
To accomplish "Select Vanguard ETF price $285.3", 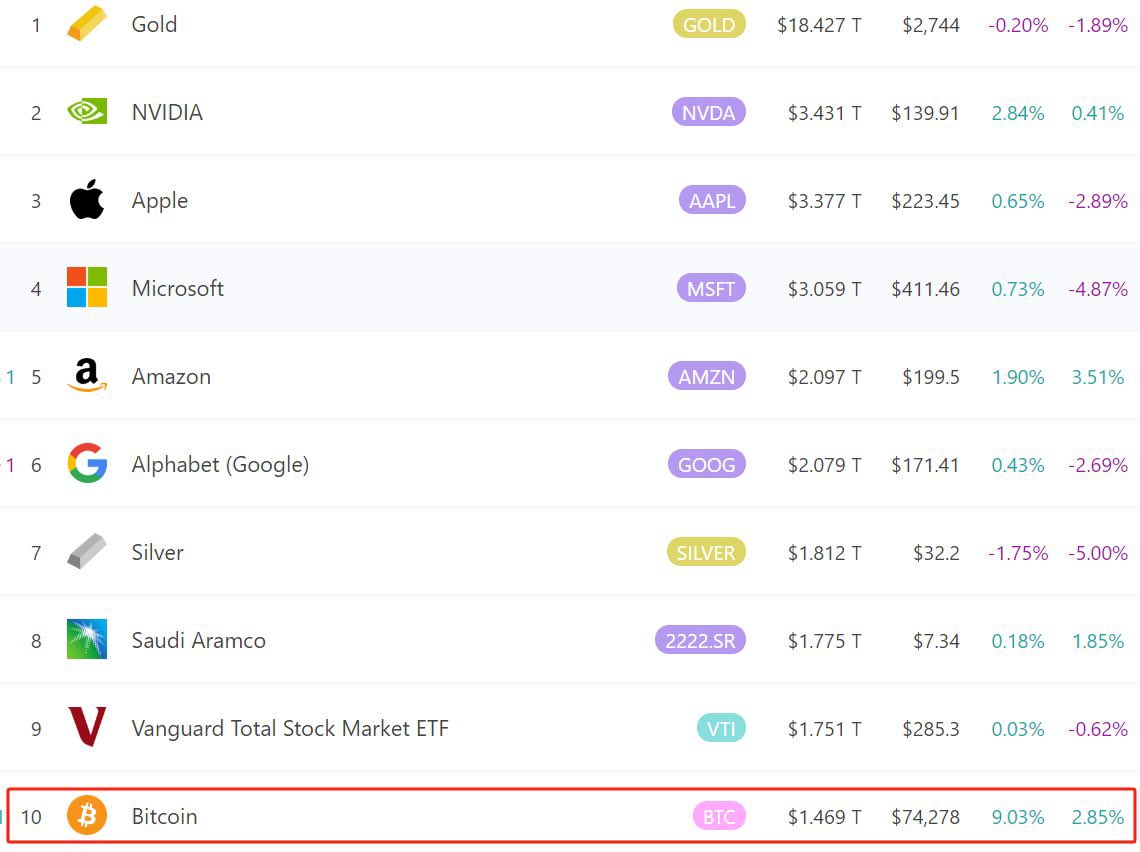I will (x=931, y=729).
